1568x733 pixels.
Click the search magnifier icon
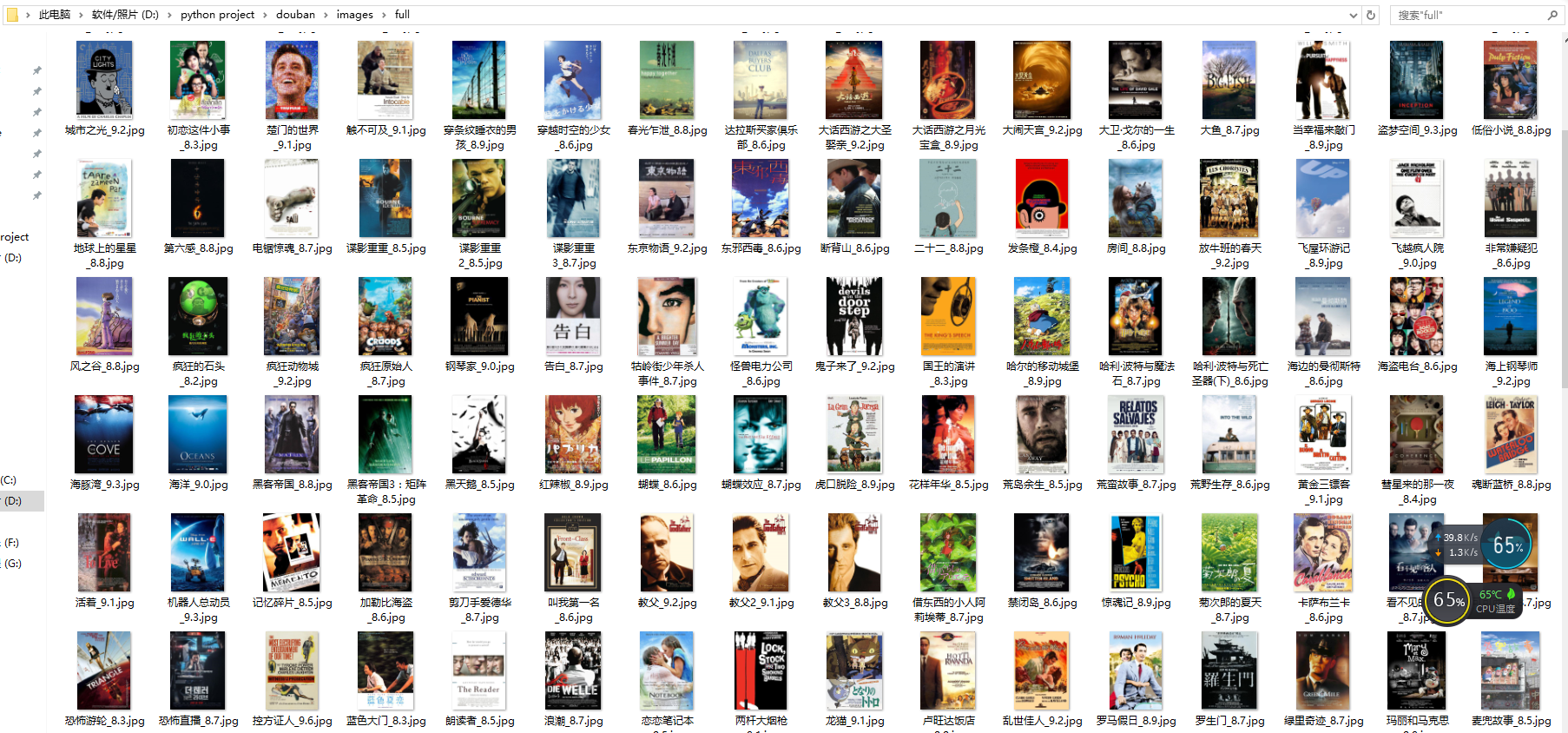1552,15
